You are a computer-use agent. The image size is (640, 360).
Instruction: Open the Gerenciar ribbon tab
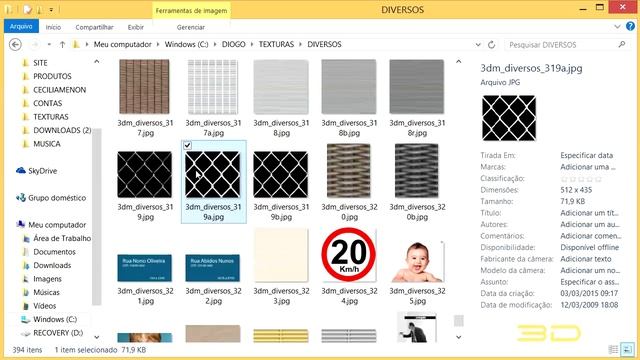tap(191, 27)
